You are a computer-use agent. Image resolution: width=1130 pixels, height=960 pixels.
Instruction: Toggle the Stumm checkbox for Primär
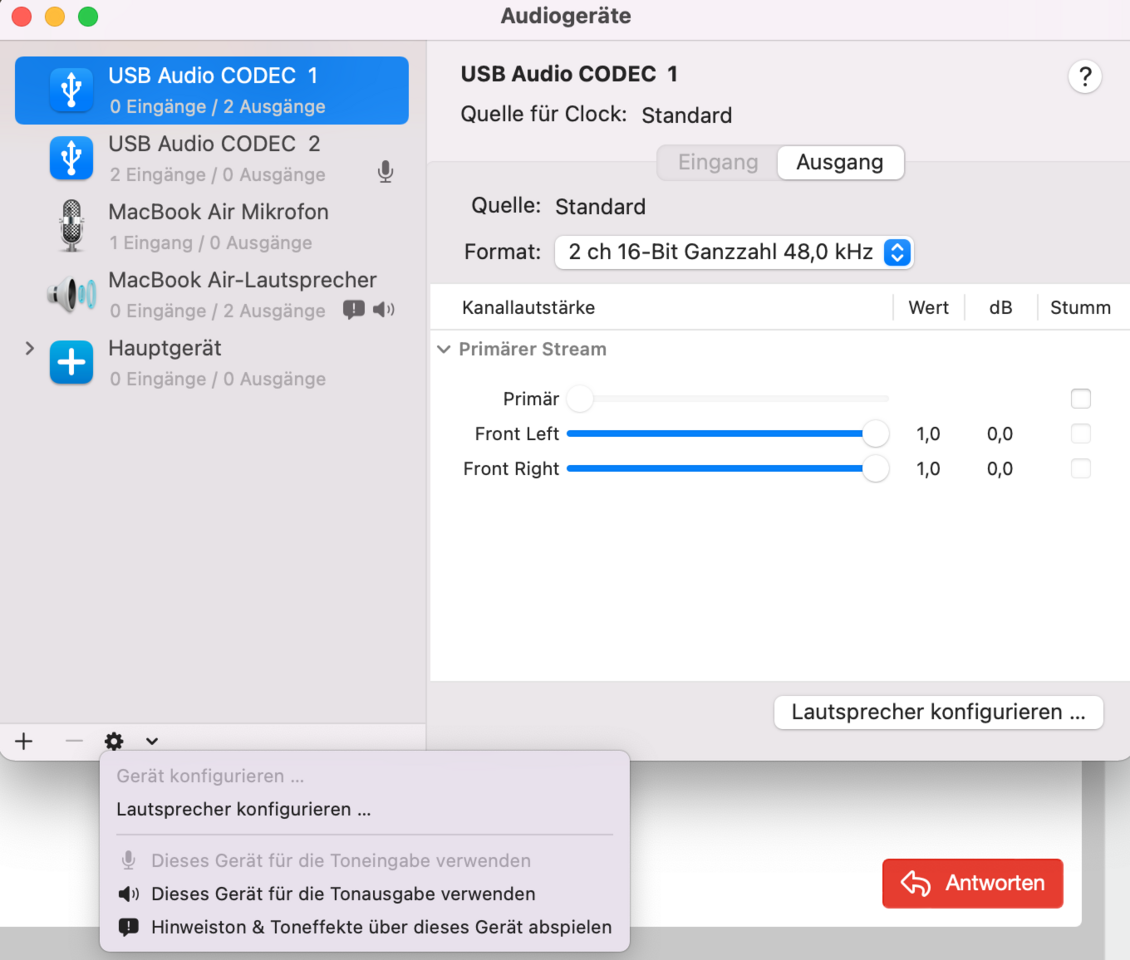(1080, 399)
